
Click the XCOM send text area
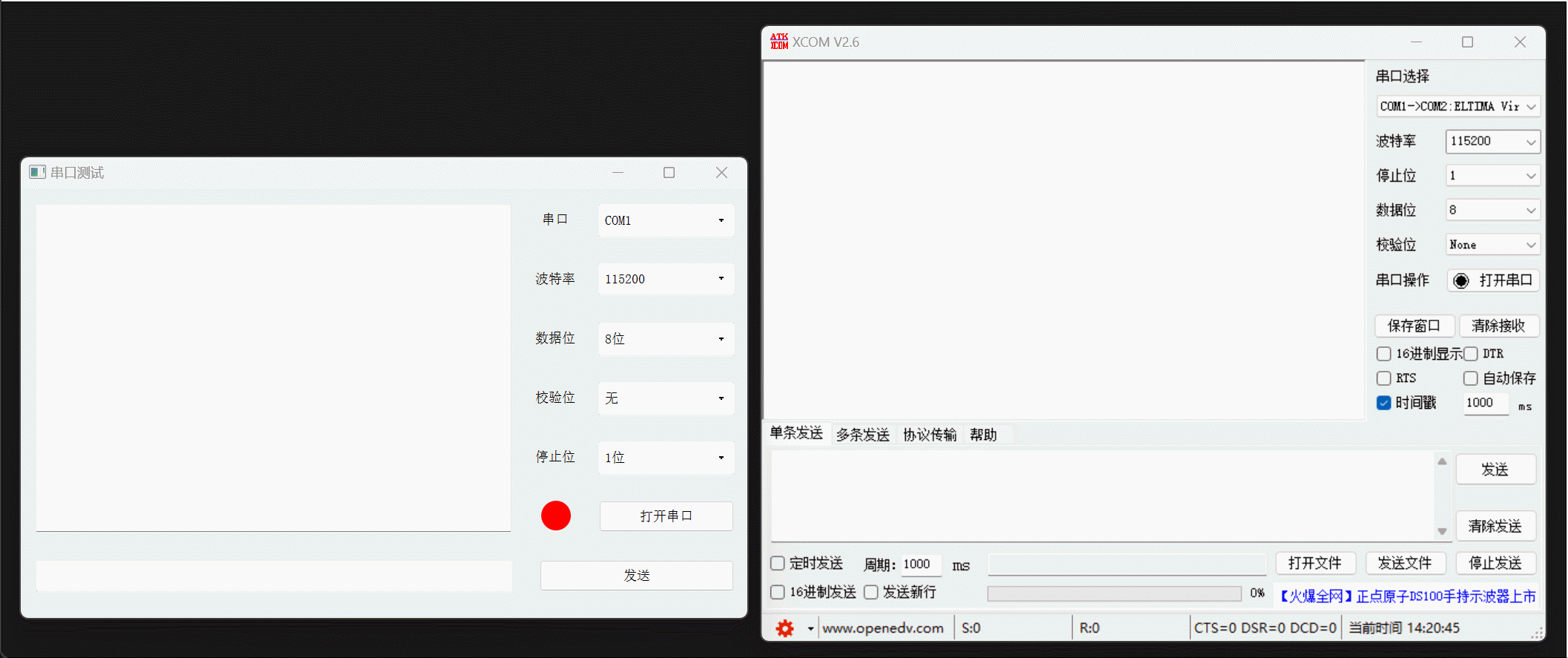(x=1103, y=496)
